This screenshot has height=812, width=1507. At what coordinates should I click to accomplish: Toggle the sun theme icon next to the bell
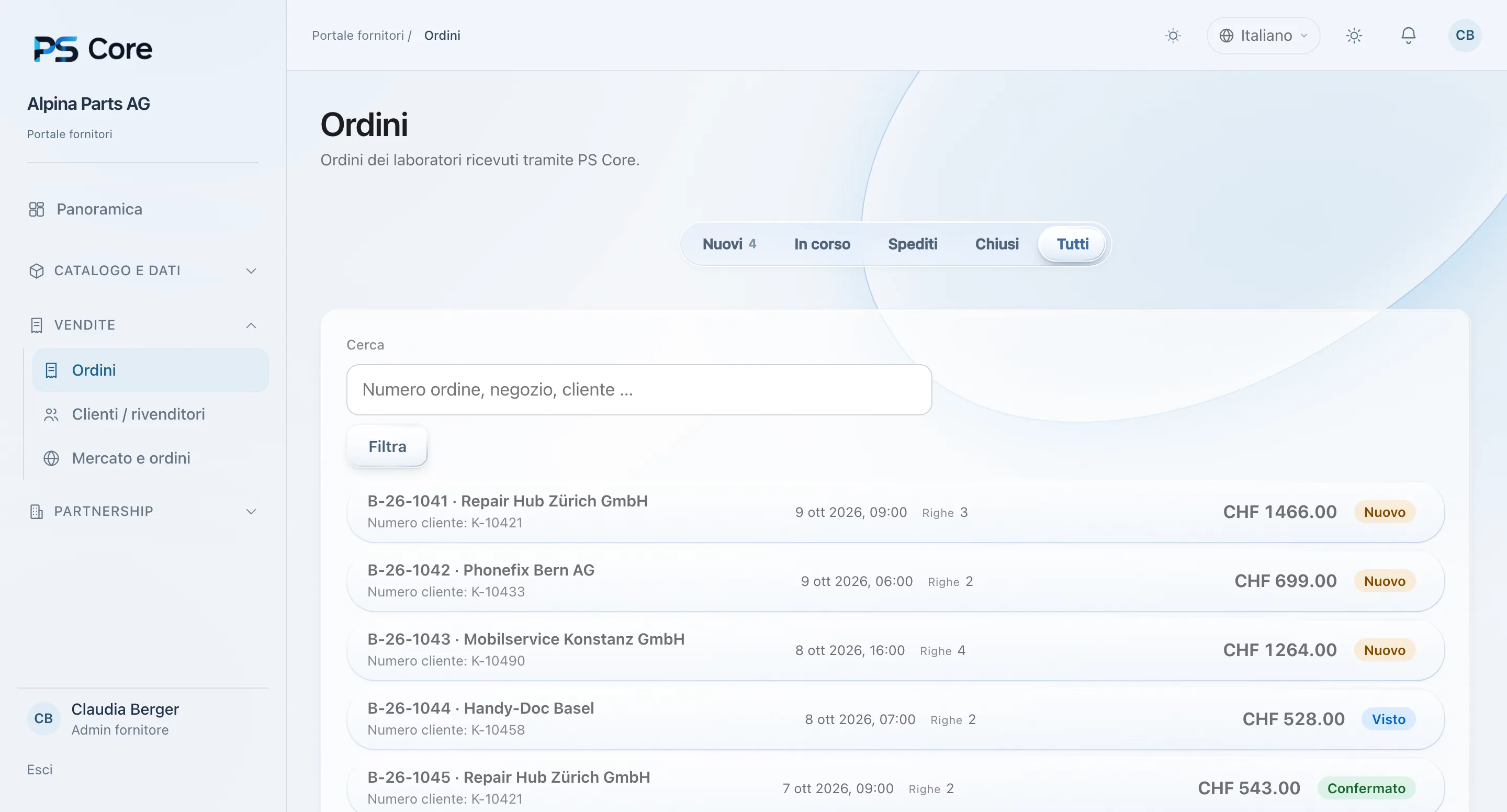[1354, 36]
